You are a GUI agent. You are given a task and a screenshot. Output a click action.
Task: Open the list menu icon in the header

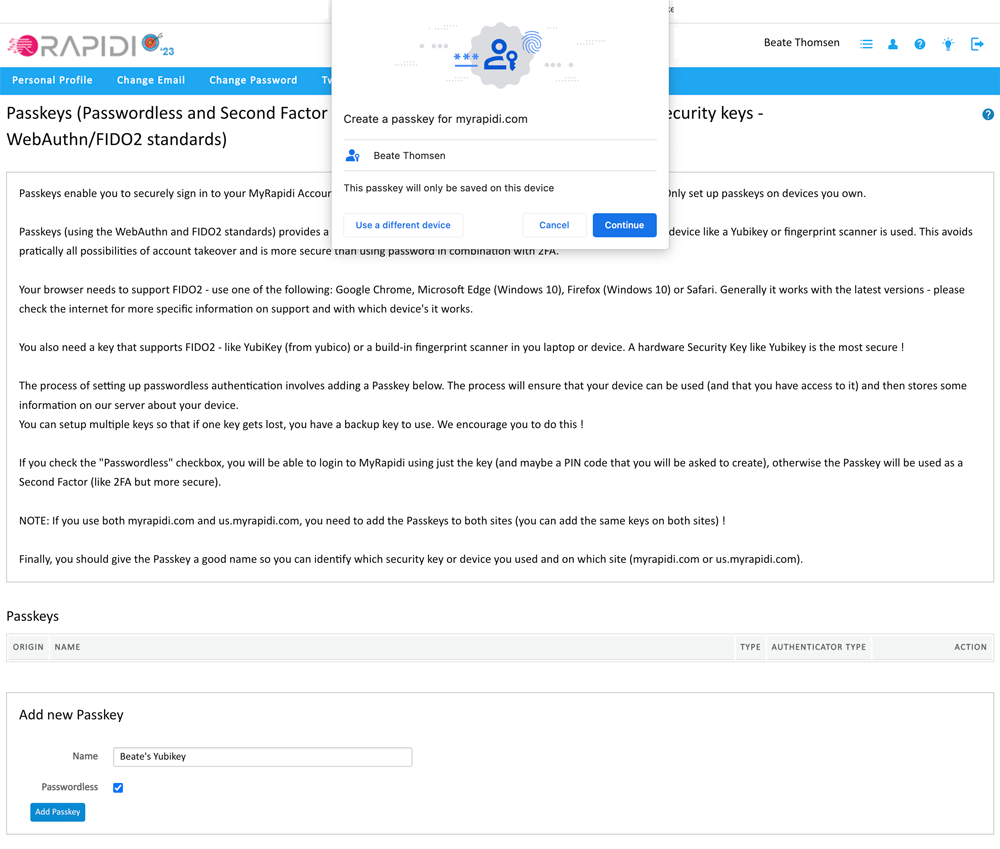coord(866,44)
